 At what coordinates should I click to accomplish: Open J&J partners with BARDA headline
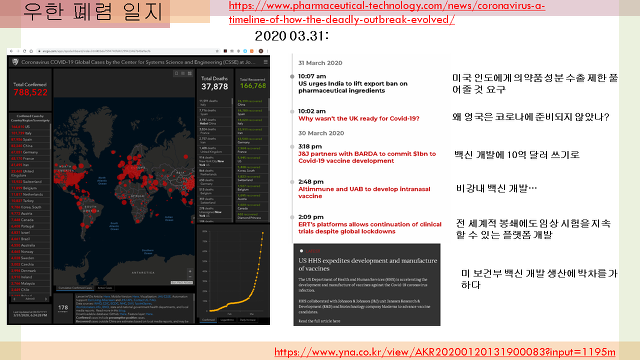click(x=367, y=157)
